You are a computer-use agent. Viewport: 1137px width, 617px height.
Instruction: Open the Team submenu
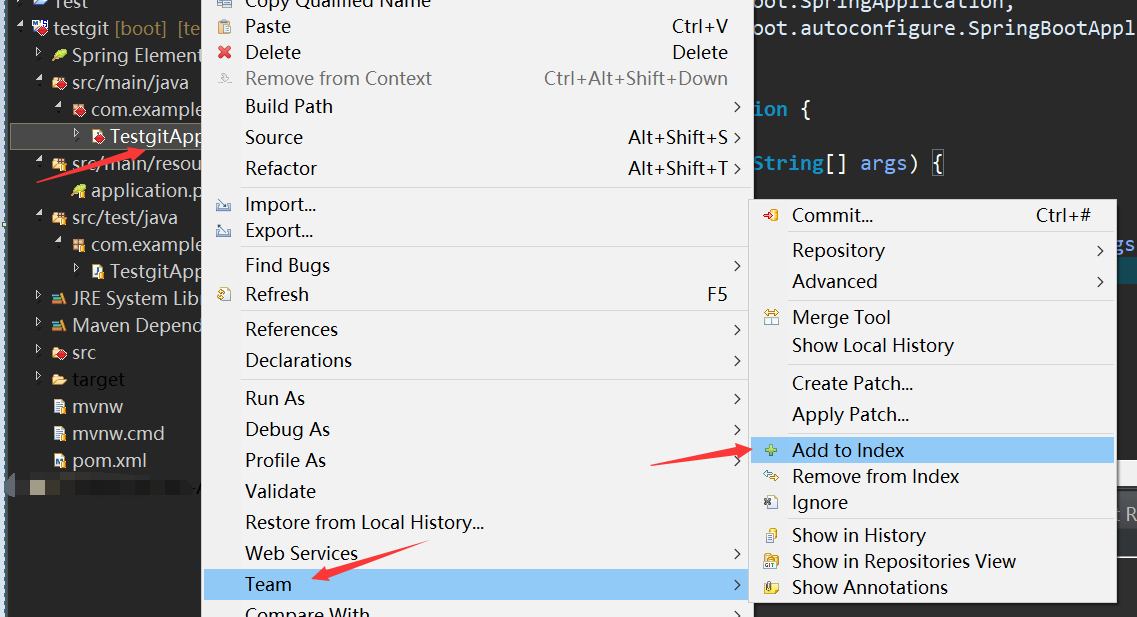click(476, 584)
